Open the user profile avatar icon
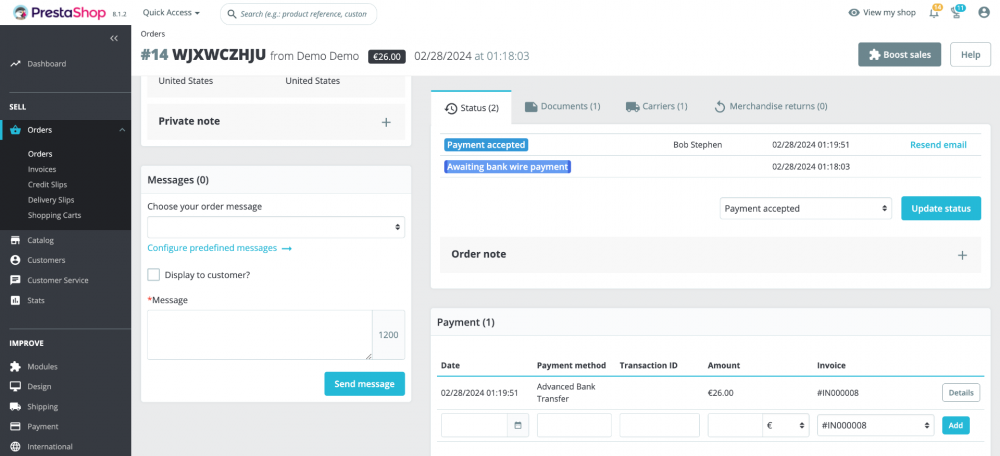The width and height of the screenshot is (1000, 456). (983, 12)
